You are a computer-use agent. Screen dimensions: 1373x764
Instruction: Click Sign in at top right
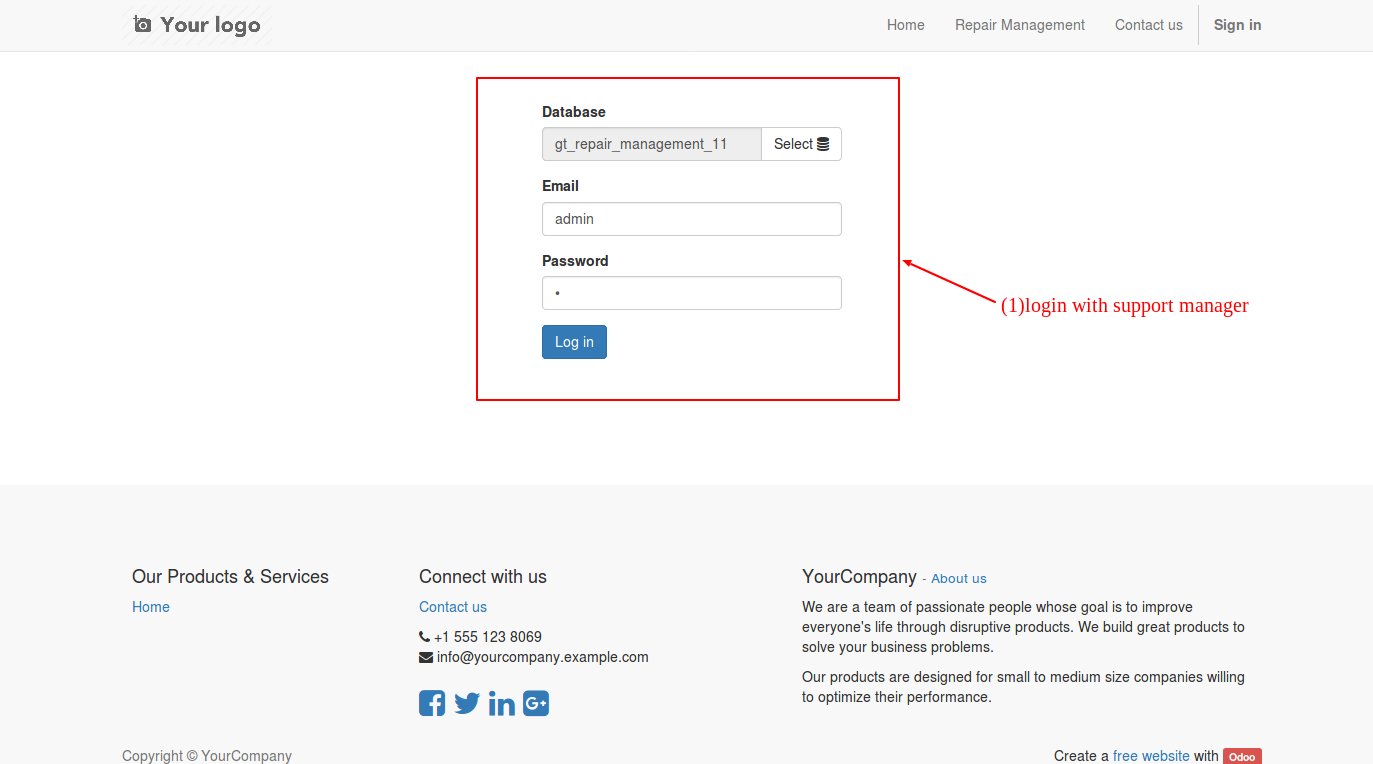1237,25
